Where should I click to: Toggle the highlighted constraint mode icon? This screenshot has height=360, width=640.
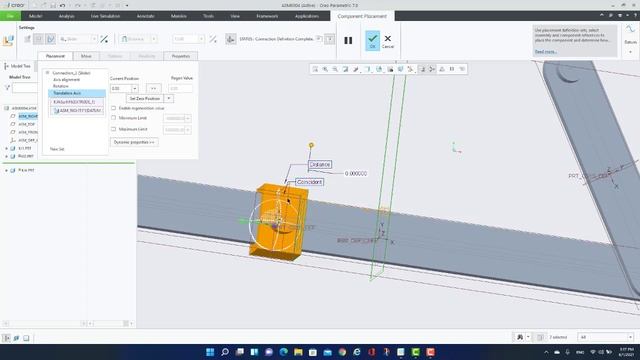(x=50, y=39)
